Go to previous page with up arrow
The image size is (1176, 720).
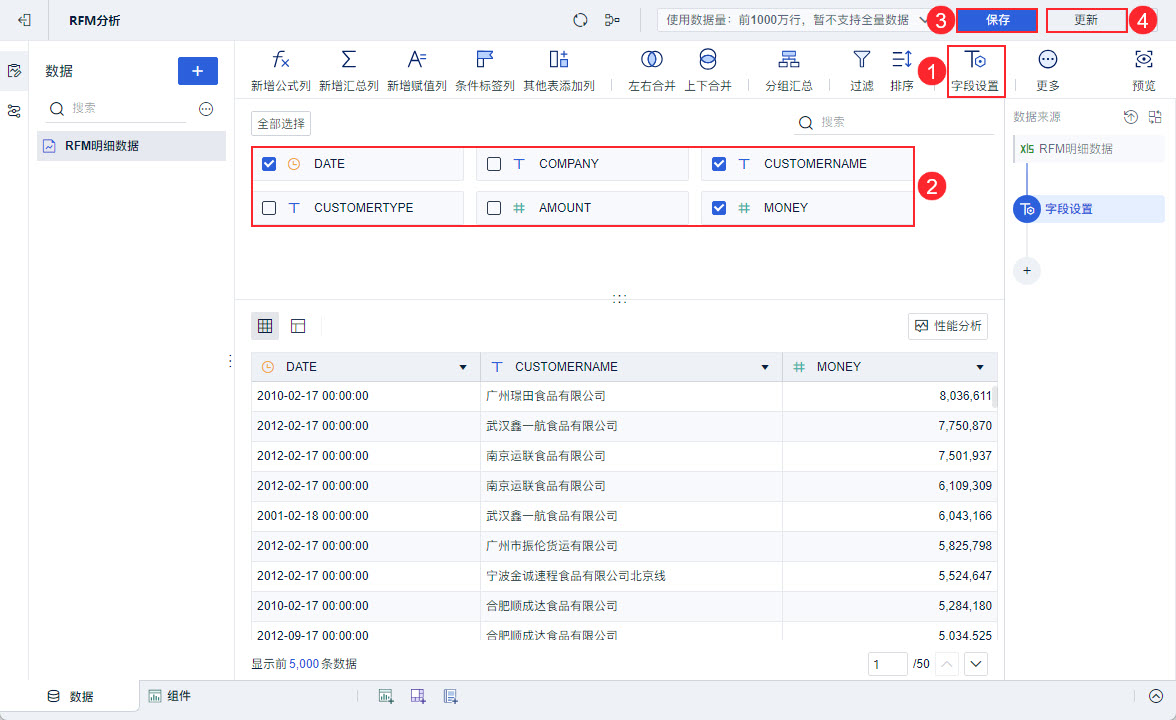coord(947,664)
